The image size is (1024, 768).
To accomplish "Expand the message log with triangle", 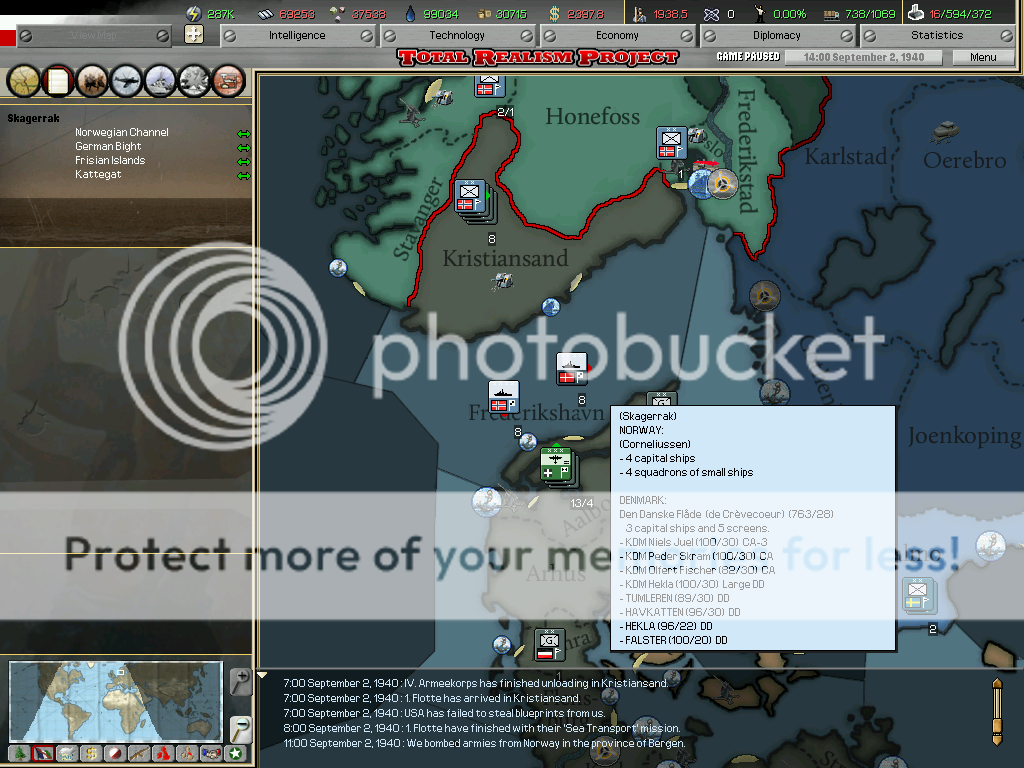I will tap(263, 675).
